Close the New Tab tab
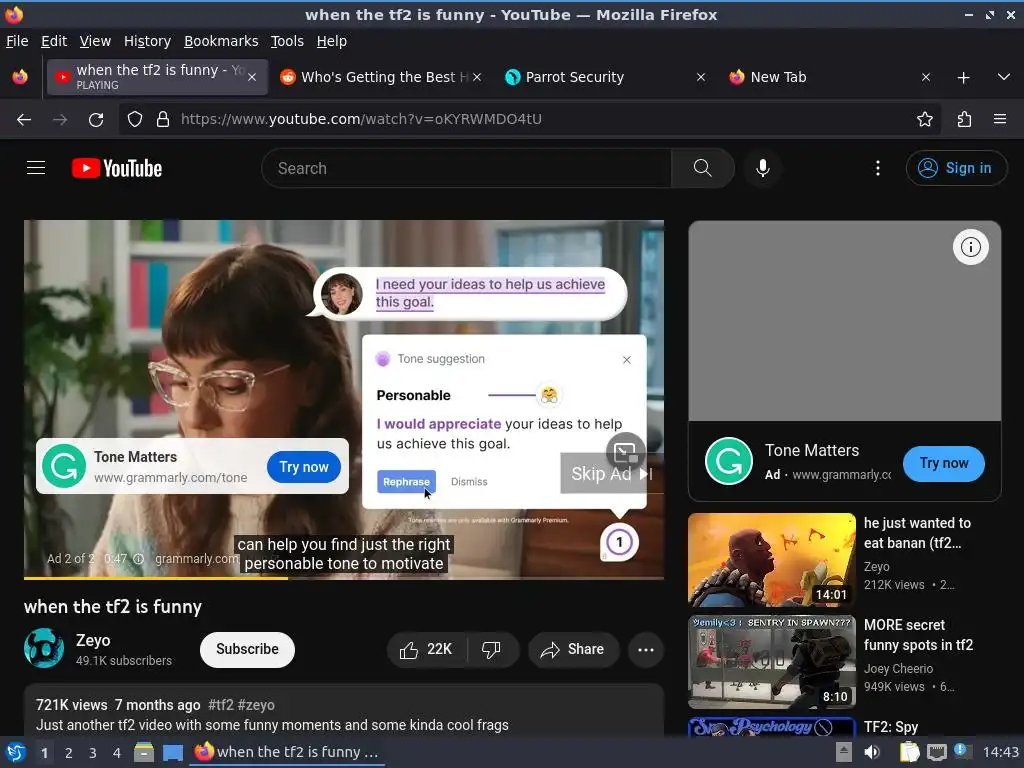The width and height of the screenshot is (1024, 768). pos(925,77)
